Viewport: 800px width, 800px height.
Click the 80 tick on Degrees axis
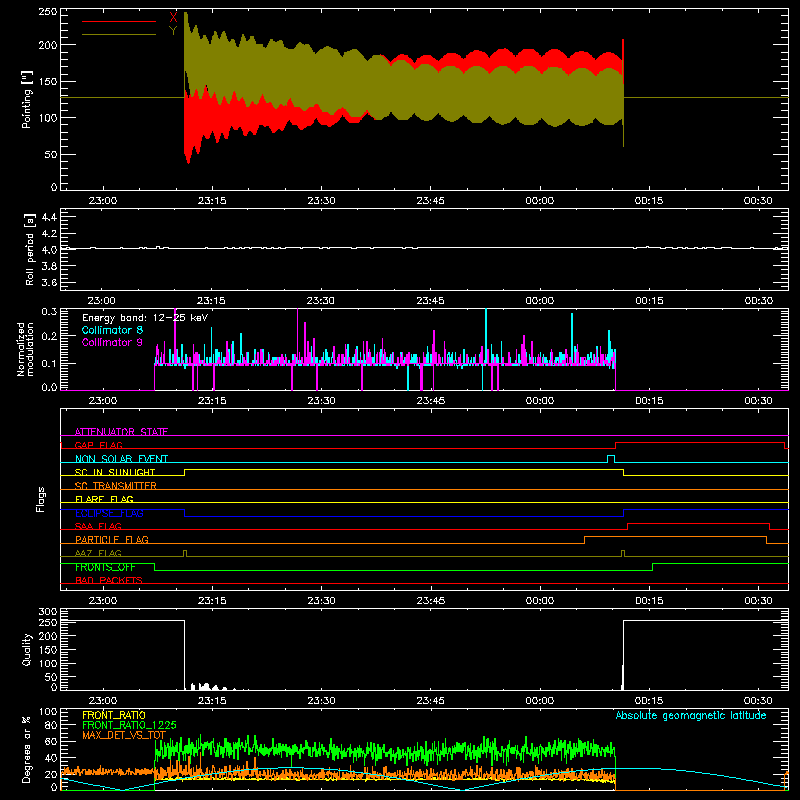(x=51, y=725)
